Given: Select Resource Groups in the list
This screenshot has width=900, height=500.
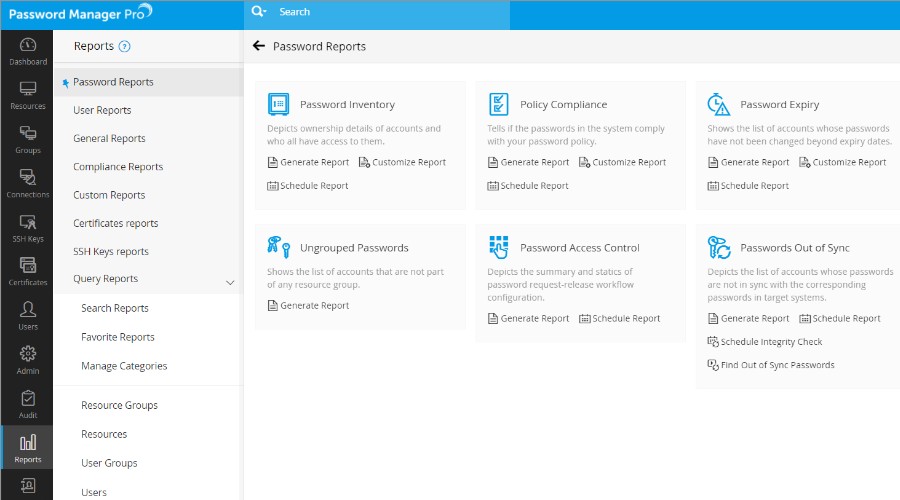Looking at the screenshot, I should pyautogui.click(x=119, y=405).
